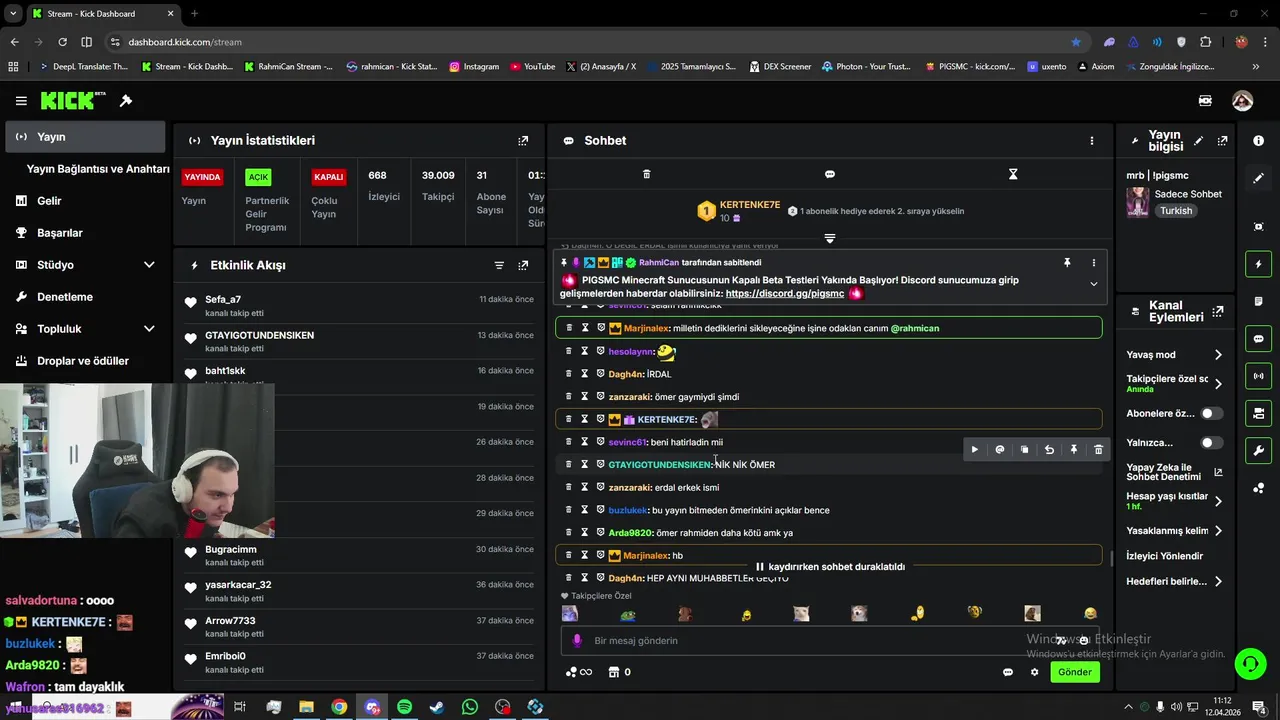The height and width of the screenshot is (720, 1280).
Task: Open Yavaş mod options chevron
Action: 1218,355
